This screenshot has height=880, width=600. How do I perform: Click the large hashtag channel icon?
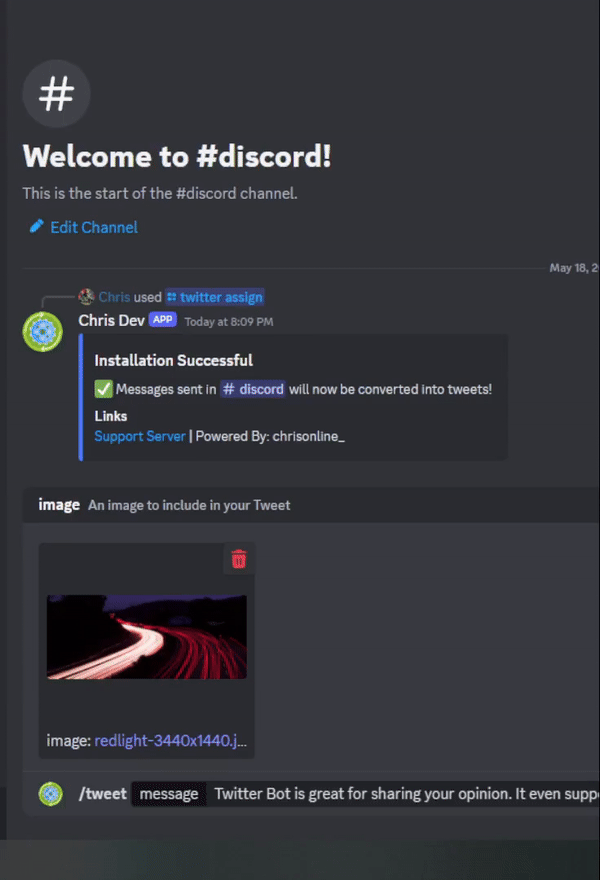(x=56, y=94)
